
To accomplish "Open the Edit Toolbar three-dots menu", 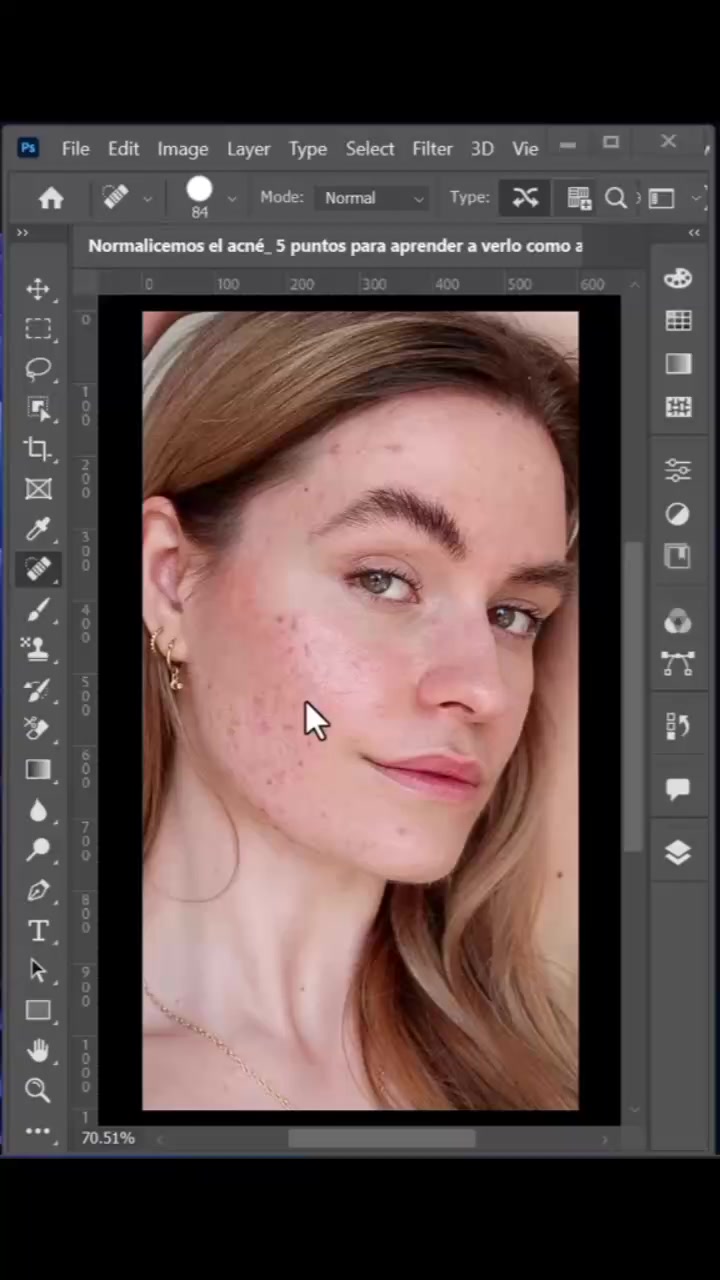I will click(38, 1131).
